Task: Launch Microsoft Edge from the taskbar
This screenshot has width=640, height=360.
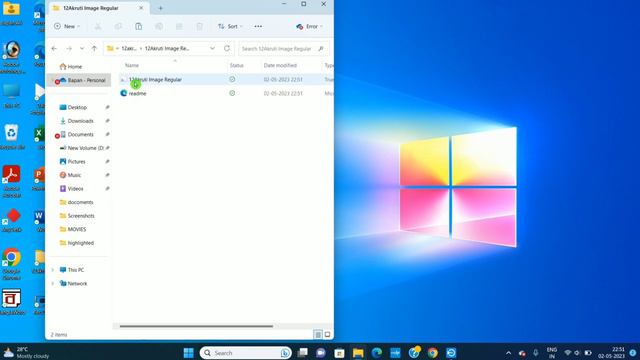Action: coord(376,353)
